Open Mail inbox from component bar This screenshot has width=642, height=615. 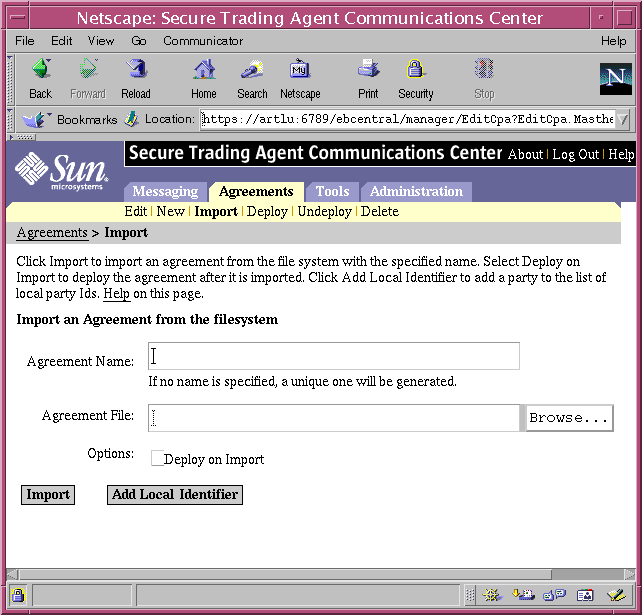523,595
